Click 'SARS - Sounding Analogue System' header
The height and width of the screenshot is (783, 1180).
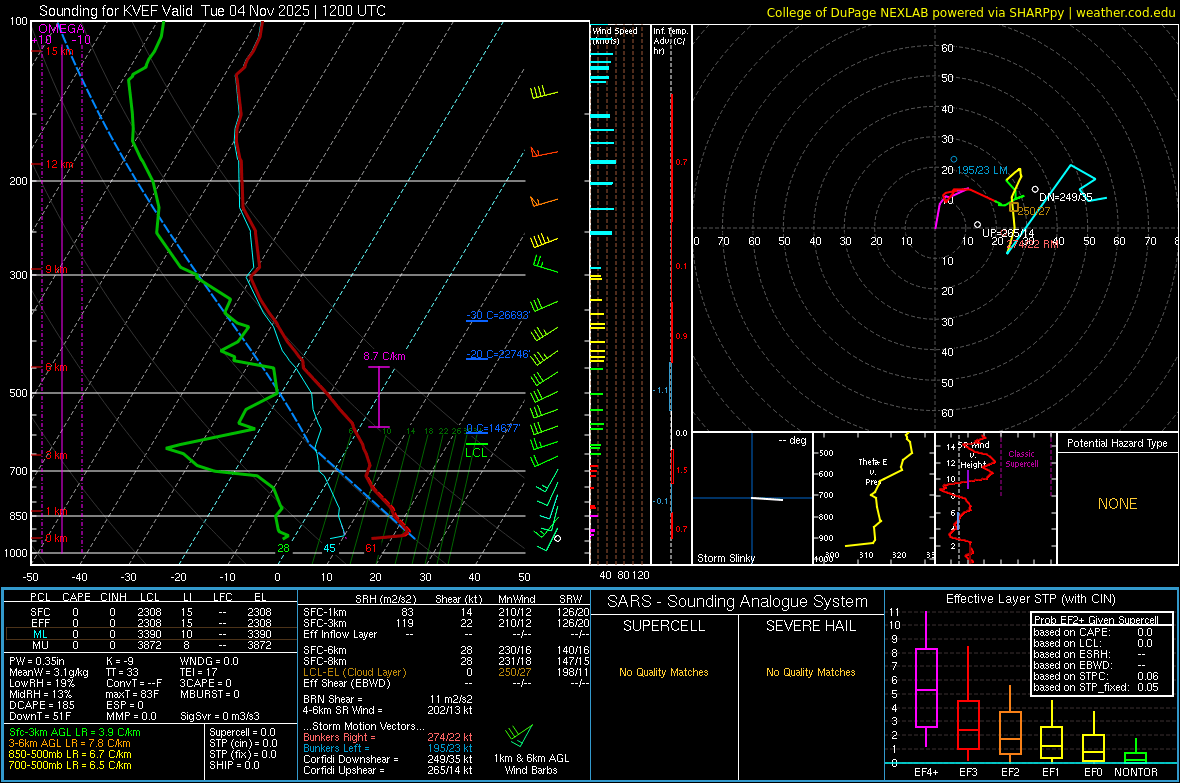point(738,602)
